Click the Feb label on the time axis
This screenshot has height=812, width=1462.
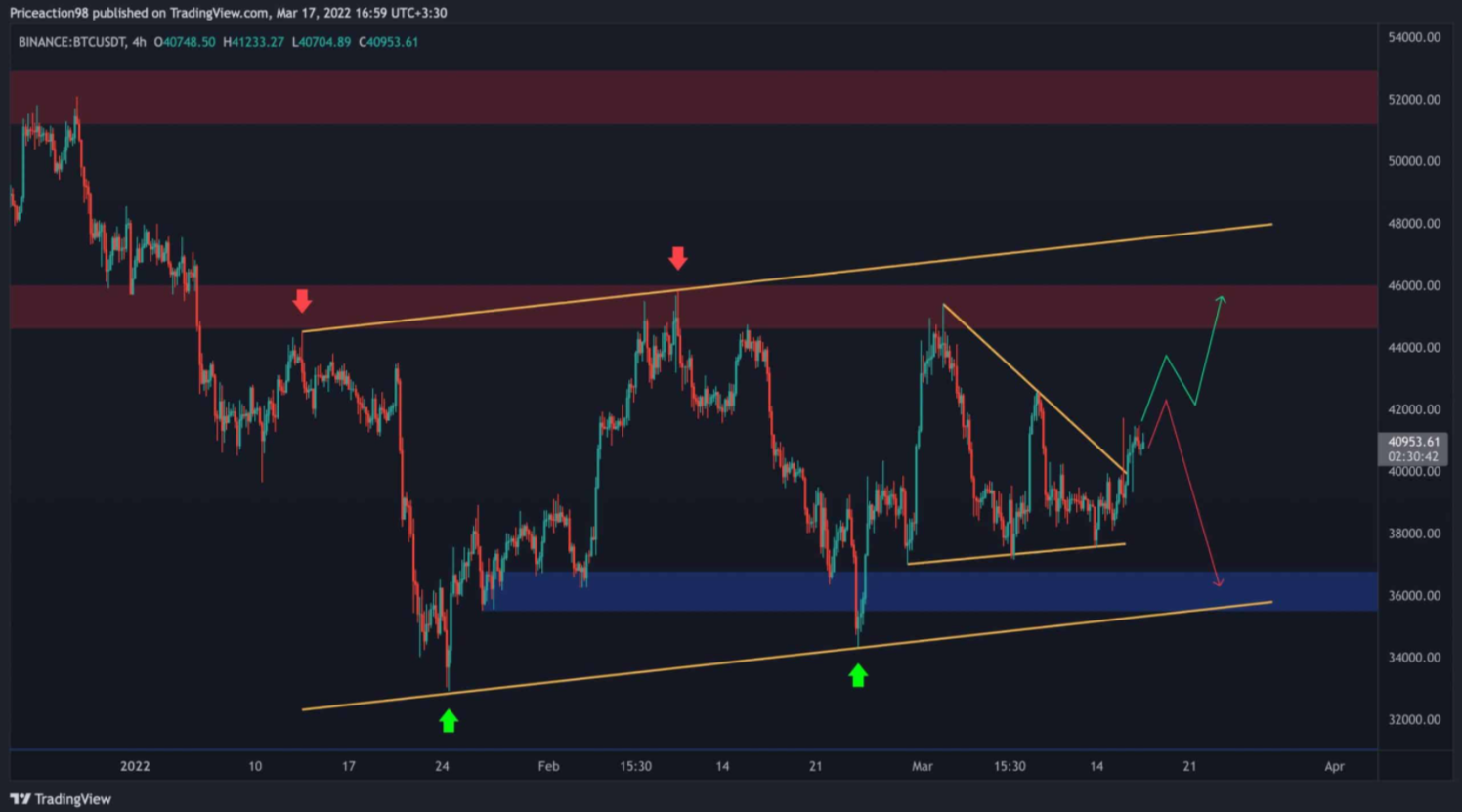[548, 766]
